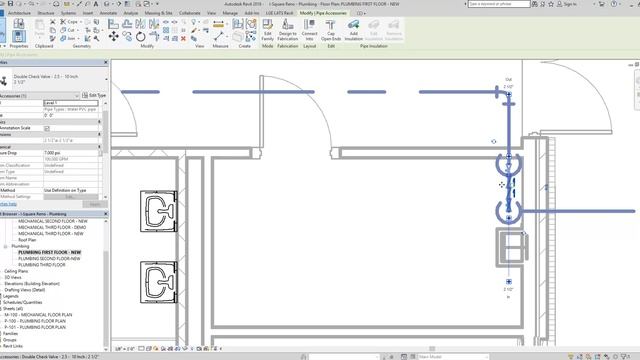This screenshot has height=360, width=640.
Task: Open the customize quick access dropdown
Action: [157, 4]
